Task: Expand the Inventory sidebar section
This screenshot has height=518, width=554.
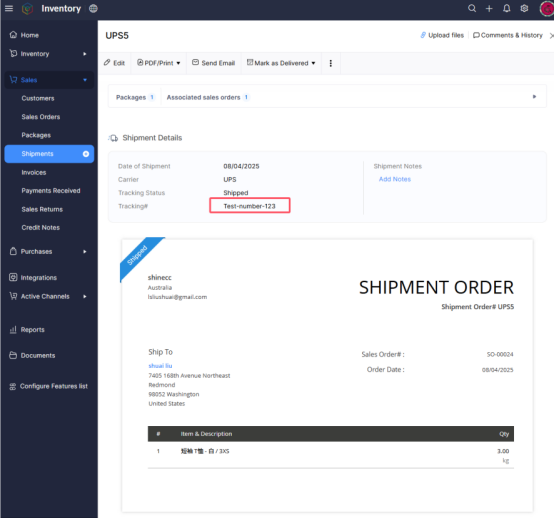Action: point(48,54)
